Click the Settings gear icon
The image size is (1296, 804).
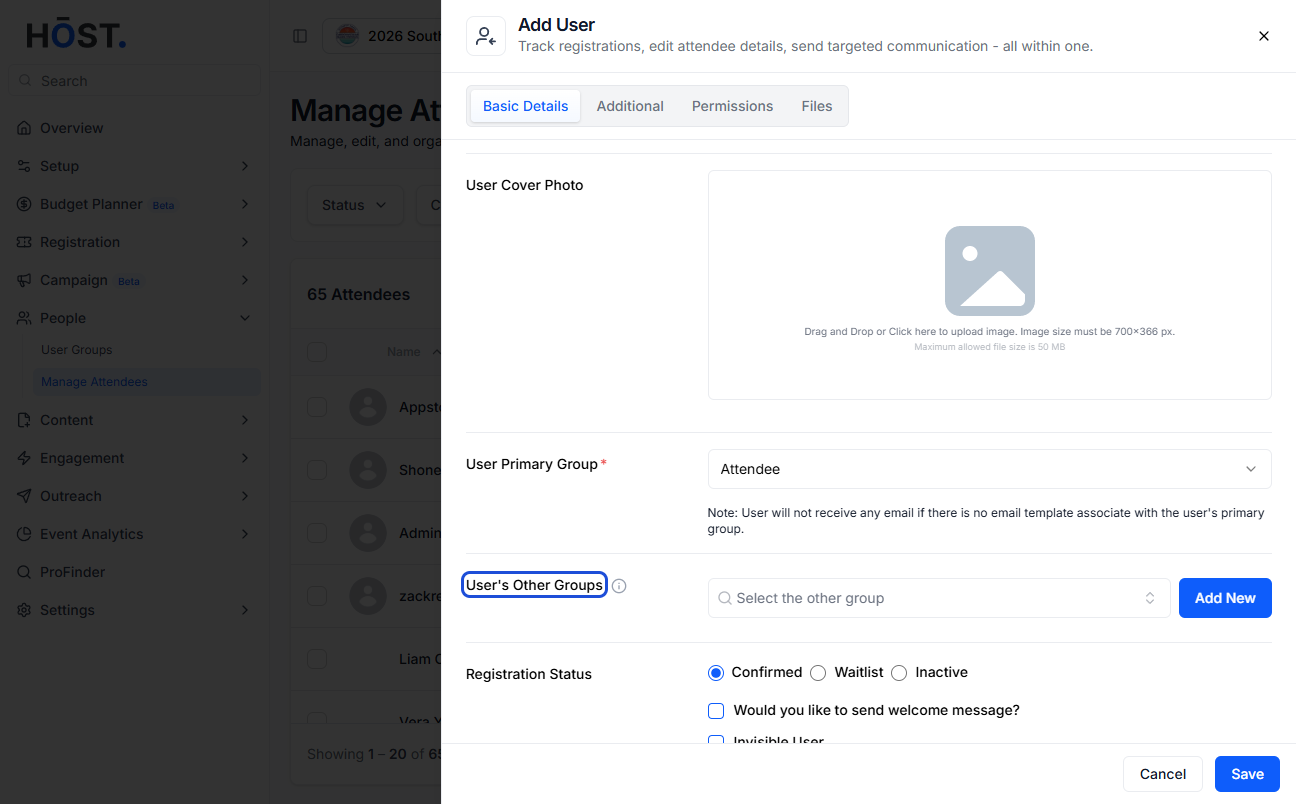pos(24,610)
